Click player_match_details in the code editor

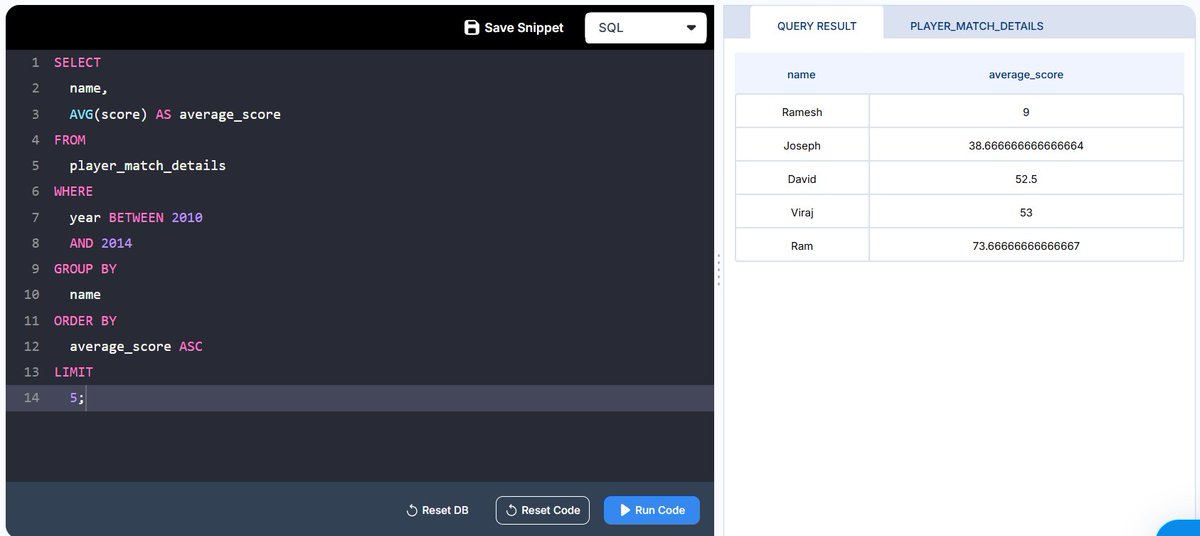coord(148,165)
